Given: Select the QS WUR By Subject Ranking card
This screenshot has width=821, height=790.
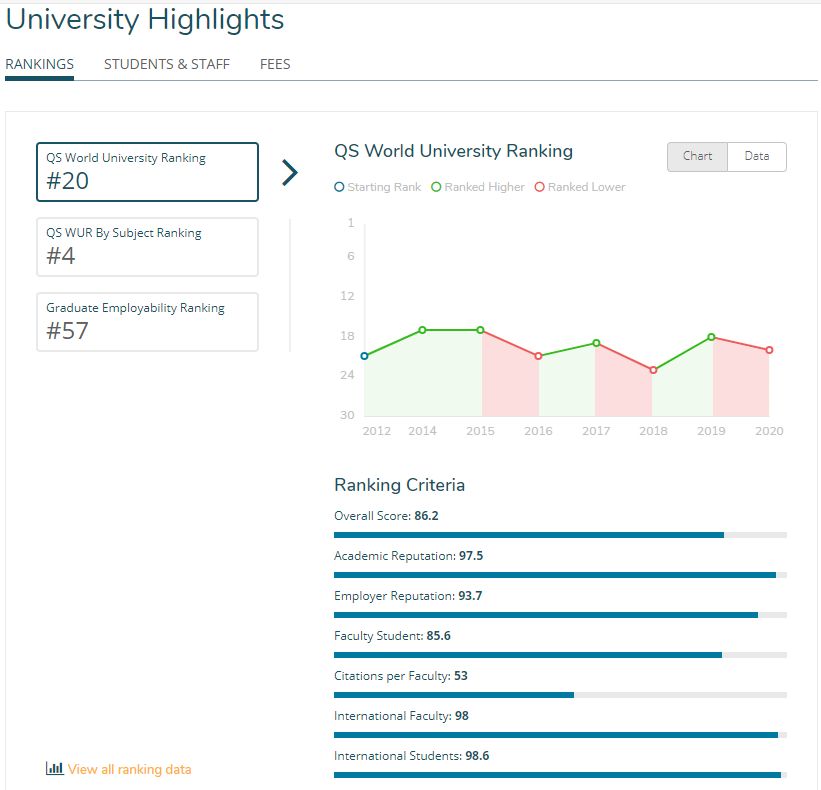Looking at the screenshot, I should click(x=147, y=247).
